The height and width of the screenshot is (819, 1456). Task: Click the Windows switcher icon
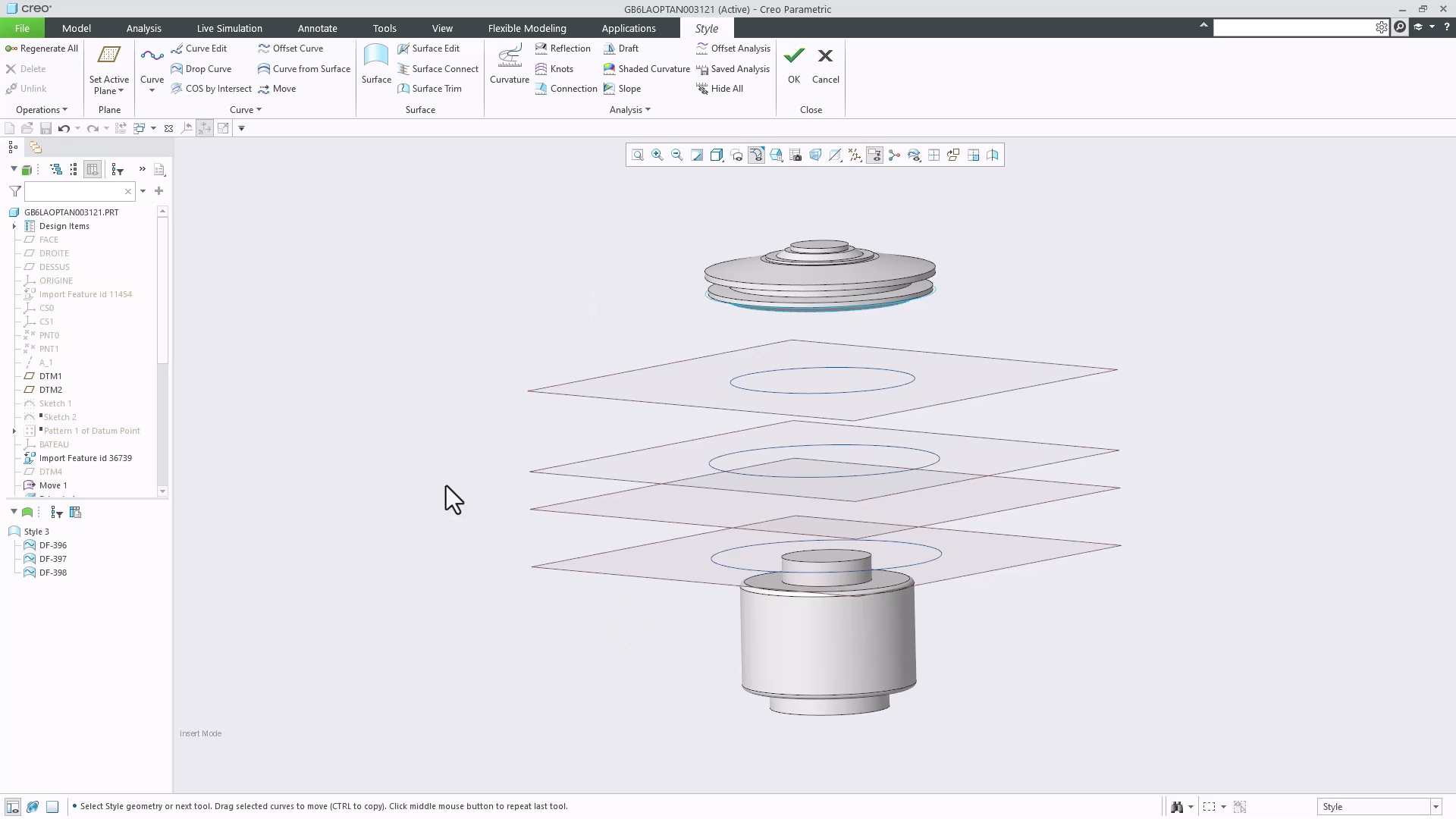coord(140,128)
